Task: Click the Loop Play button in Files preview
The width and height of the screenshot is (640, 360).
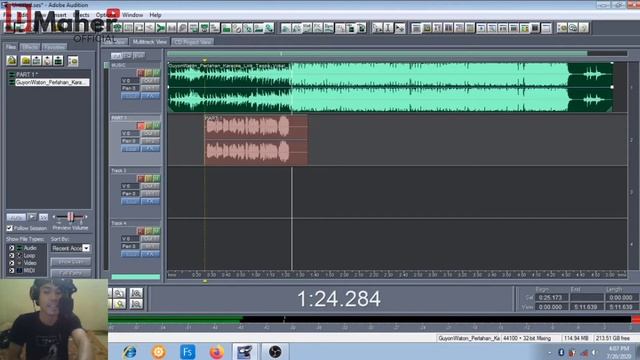Action: pos(43,217)
